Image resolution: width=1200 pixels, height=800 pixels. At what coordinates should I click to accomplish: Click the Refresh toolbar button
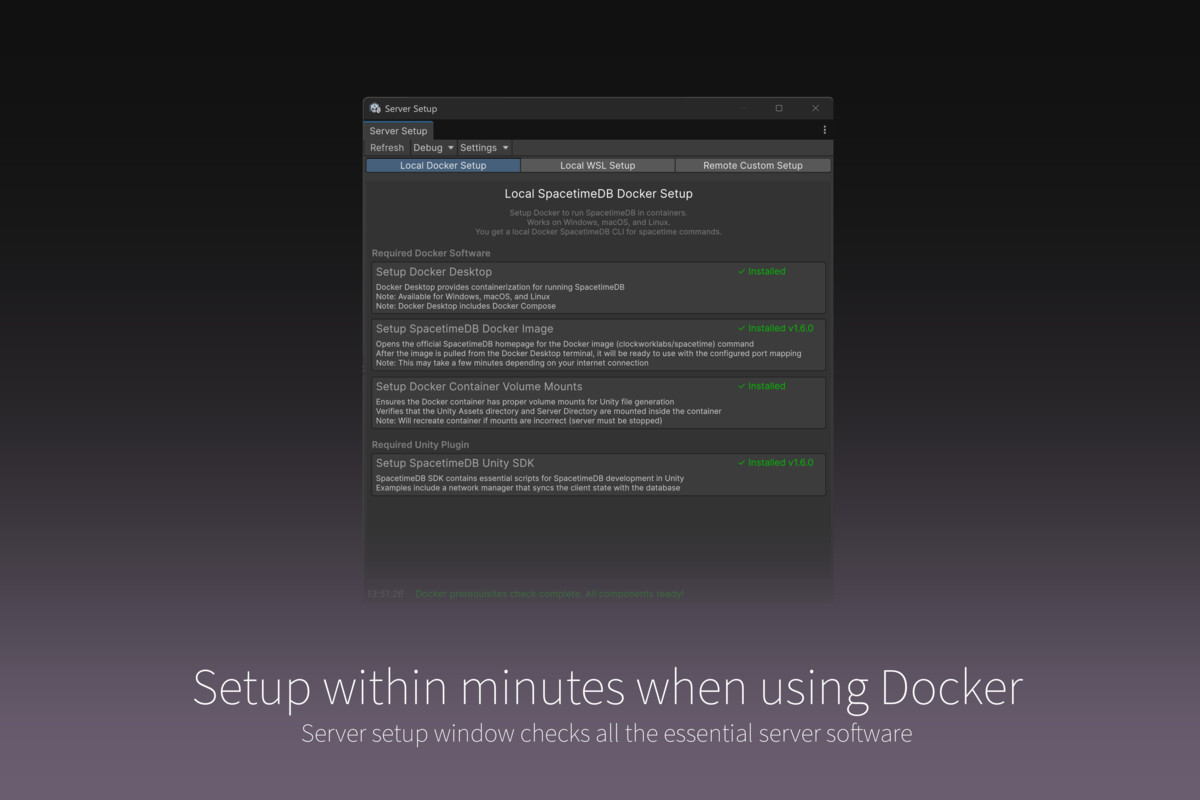[x=387, y=148]
